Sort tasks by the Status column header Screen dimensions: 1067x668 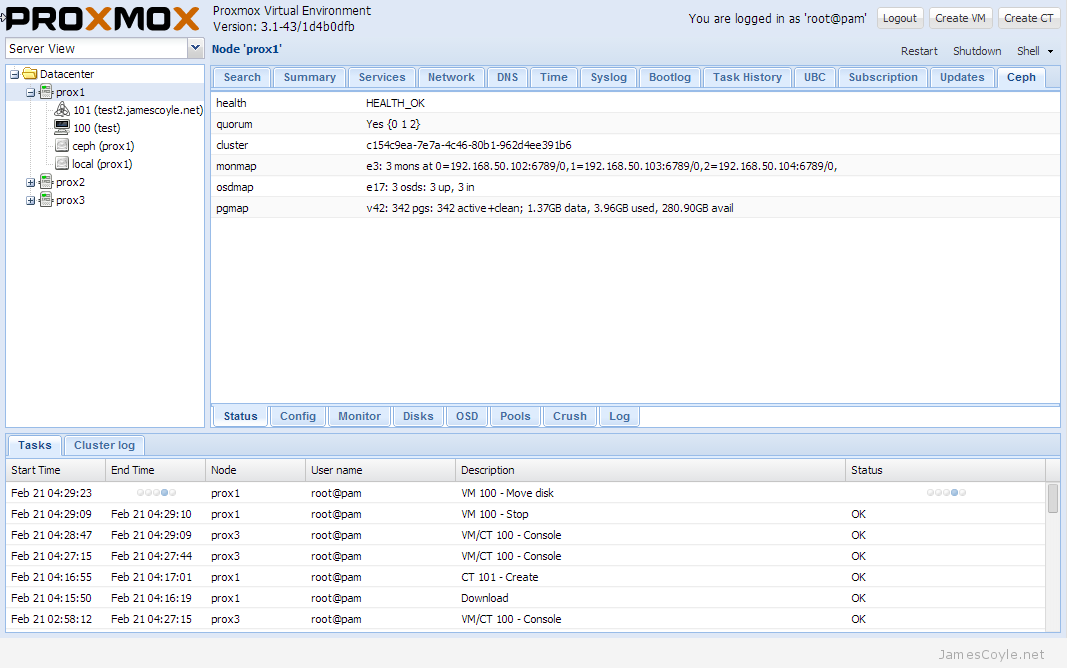pos(945,470)
